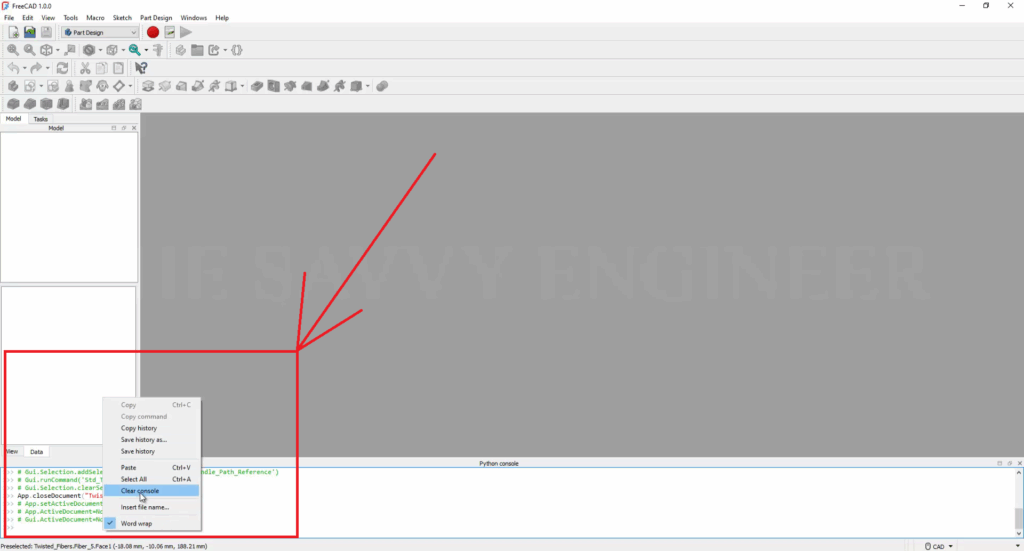Choose Save history as... entry
Viewport: 1024px width, 551px height.
click(152, 440)
